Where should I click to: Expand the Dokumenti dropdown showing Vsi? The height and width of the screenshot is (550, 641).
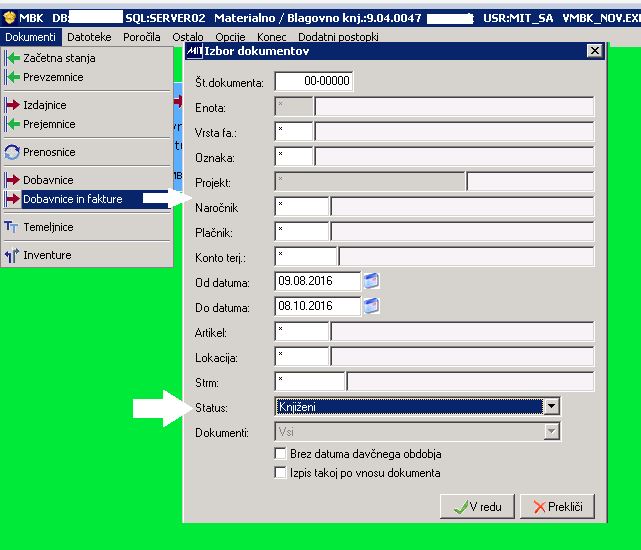[x=551, y=431]
